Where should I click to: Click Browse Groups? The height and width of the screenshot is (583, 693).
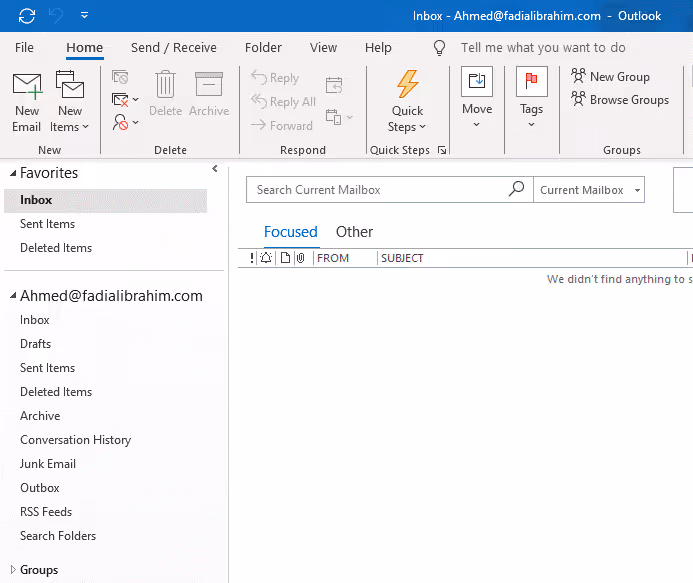(x=620, y=99)
